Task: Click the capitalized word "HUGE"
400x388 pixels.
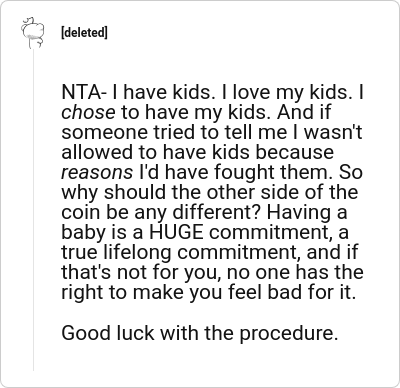Action: coord(176,232)
